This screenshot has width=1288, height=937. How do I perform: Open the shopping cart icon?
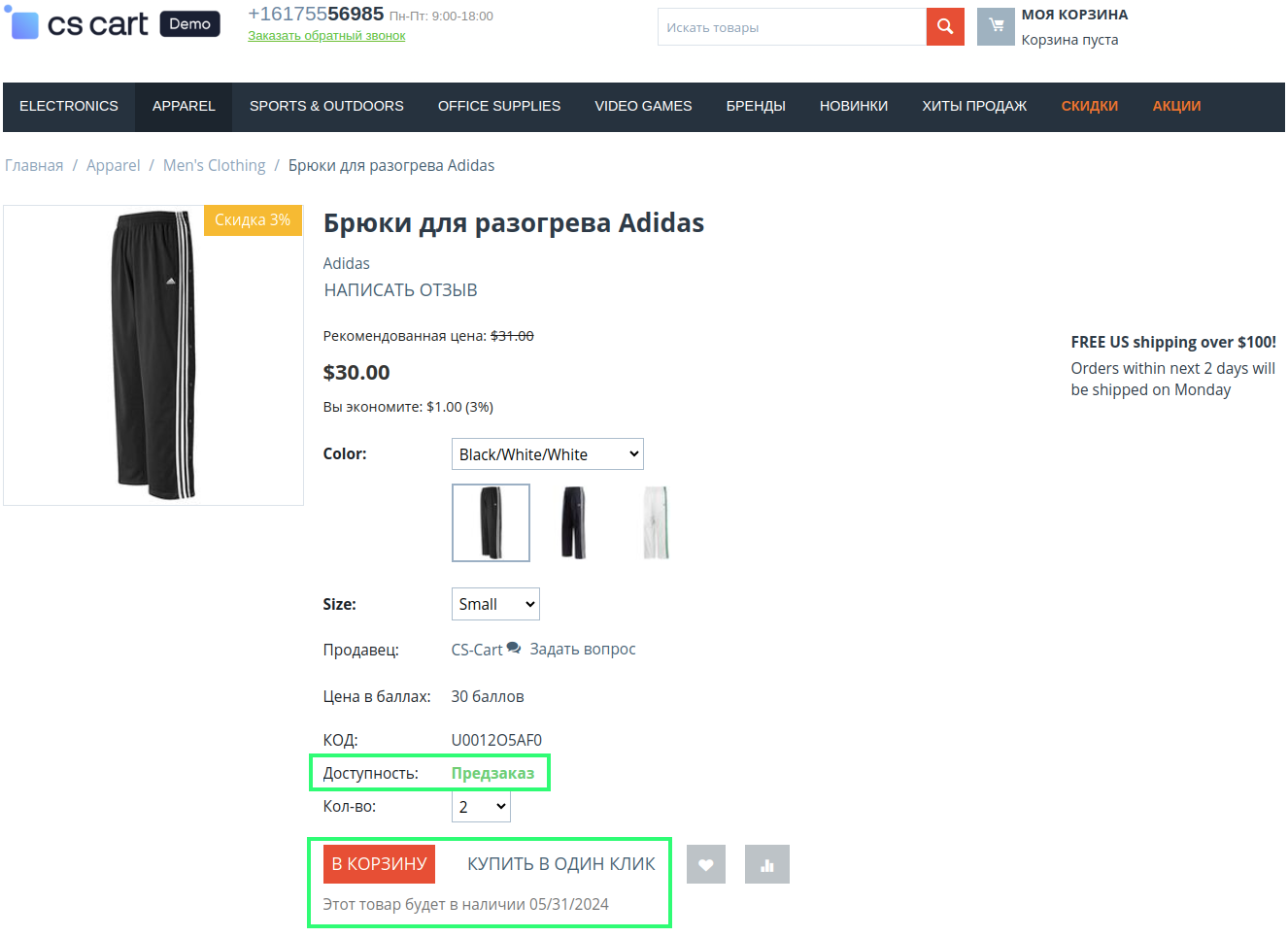996,26
